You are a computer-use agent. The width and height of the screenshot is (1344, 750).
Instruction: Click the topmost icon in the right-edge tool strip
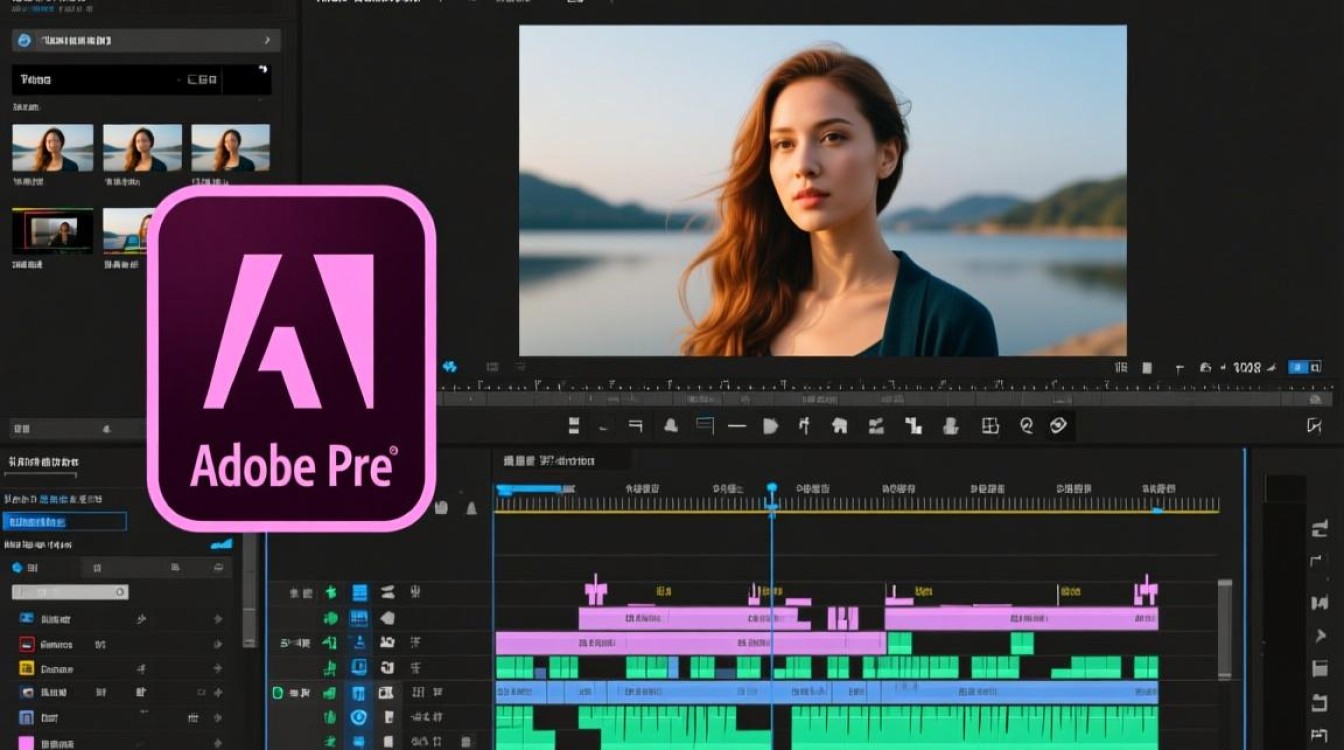coord(1318,530)
